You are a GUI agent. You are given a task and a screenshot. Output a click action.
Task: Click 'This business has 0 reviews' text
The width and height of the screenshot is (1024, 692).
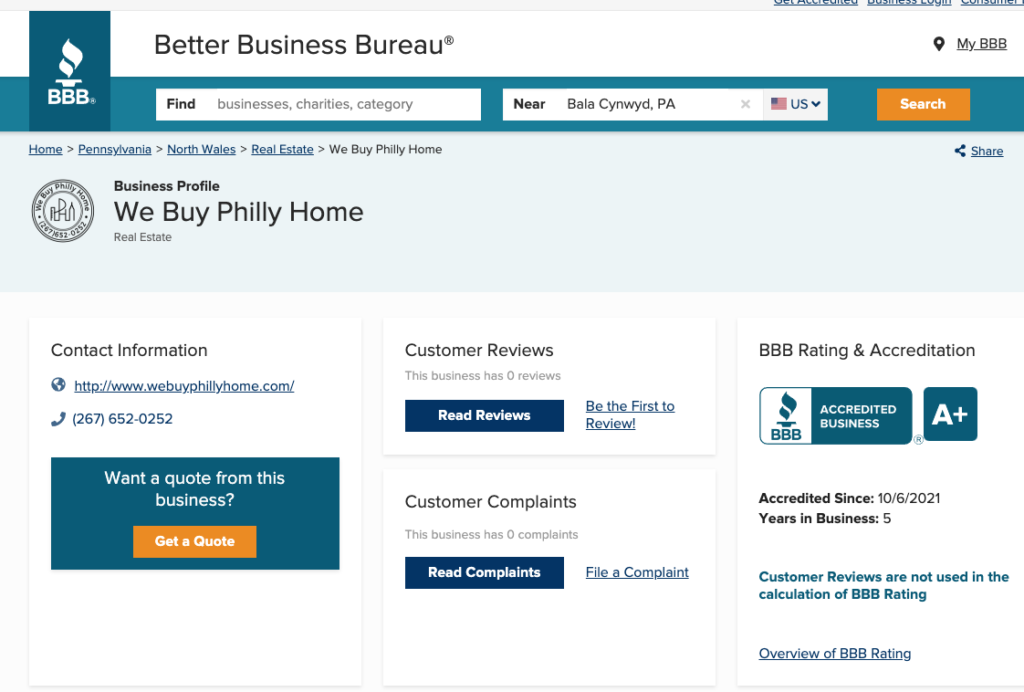coord(483,375)
